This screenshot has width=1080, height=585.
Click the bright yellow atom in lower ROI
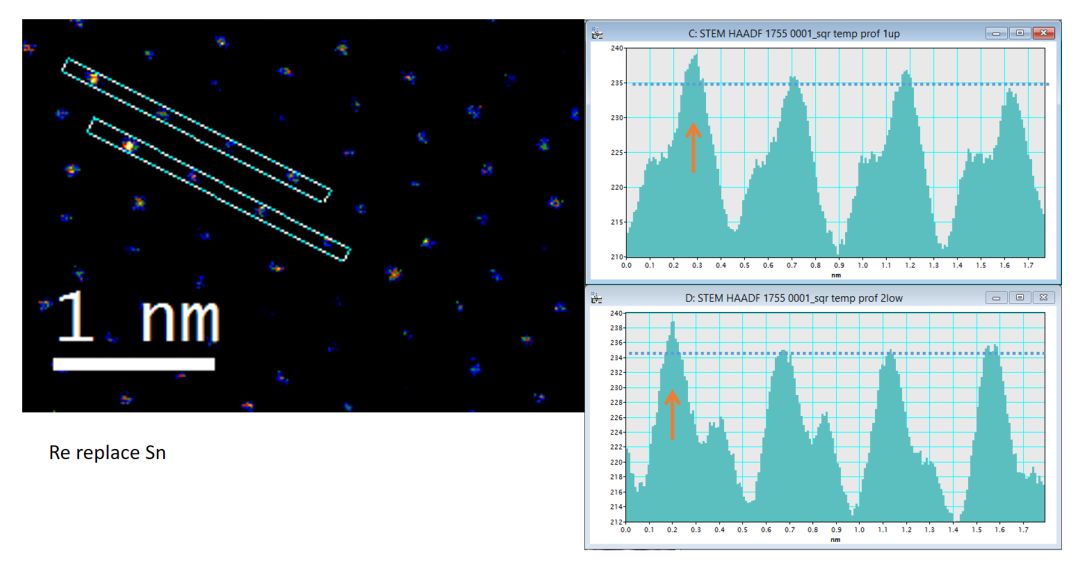pos(128,147)
